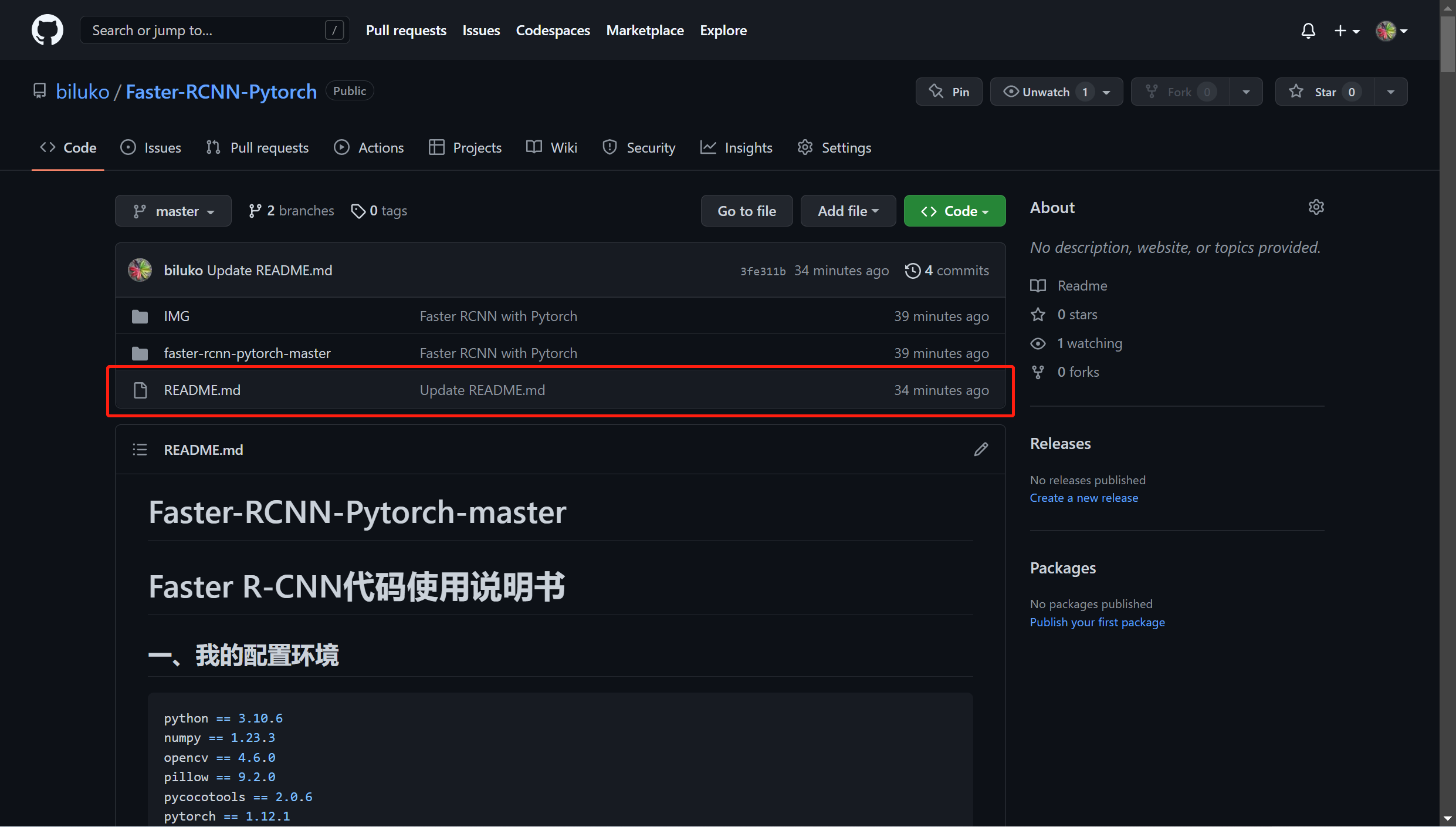Open the Packages heading link
The width and height of the screenshot is (1456, 827).
pos(1063,568)
